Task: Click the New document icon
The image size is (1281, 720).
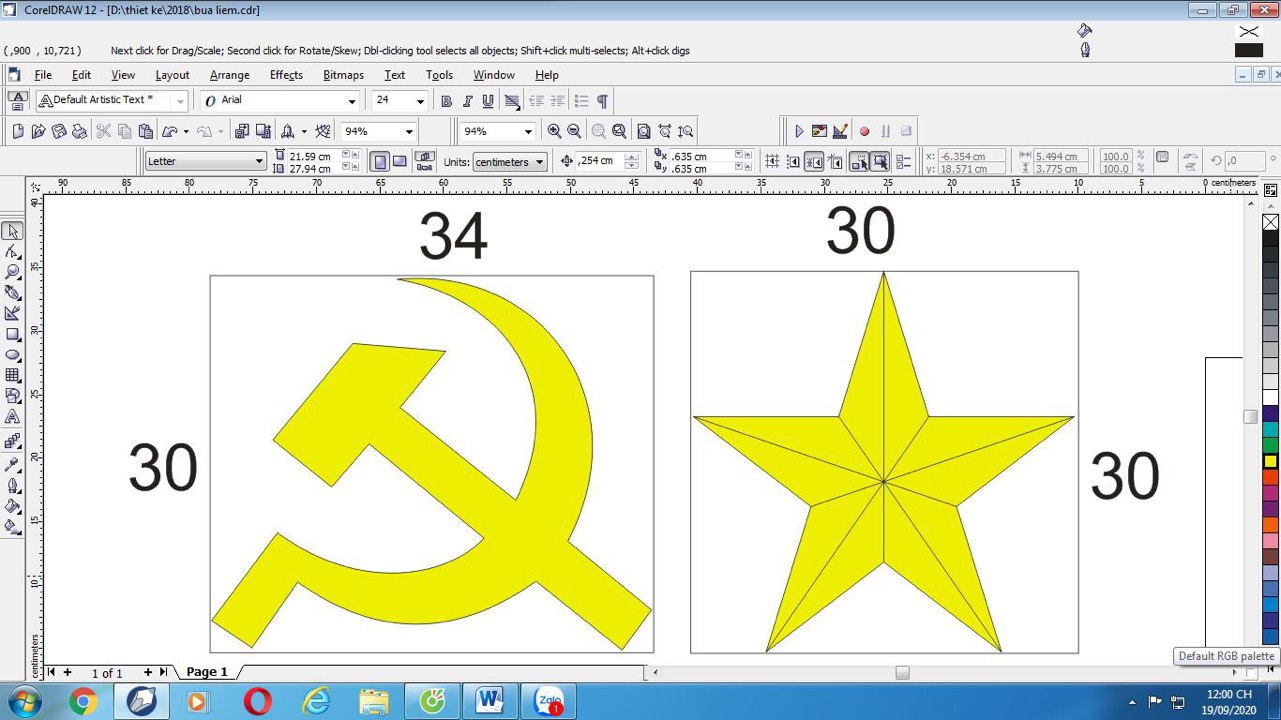Action: [17, 131]
